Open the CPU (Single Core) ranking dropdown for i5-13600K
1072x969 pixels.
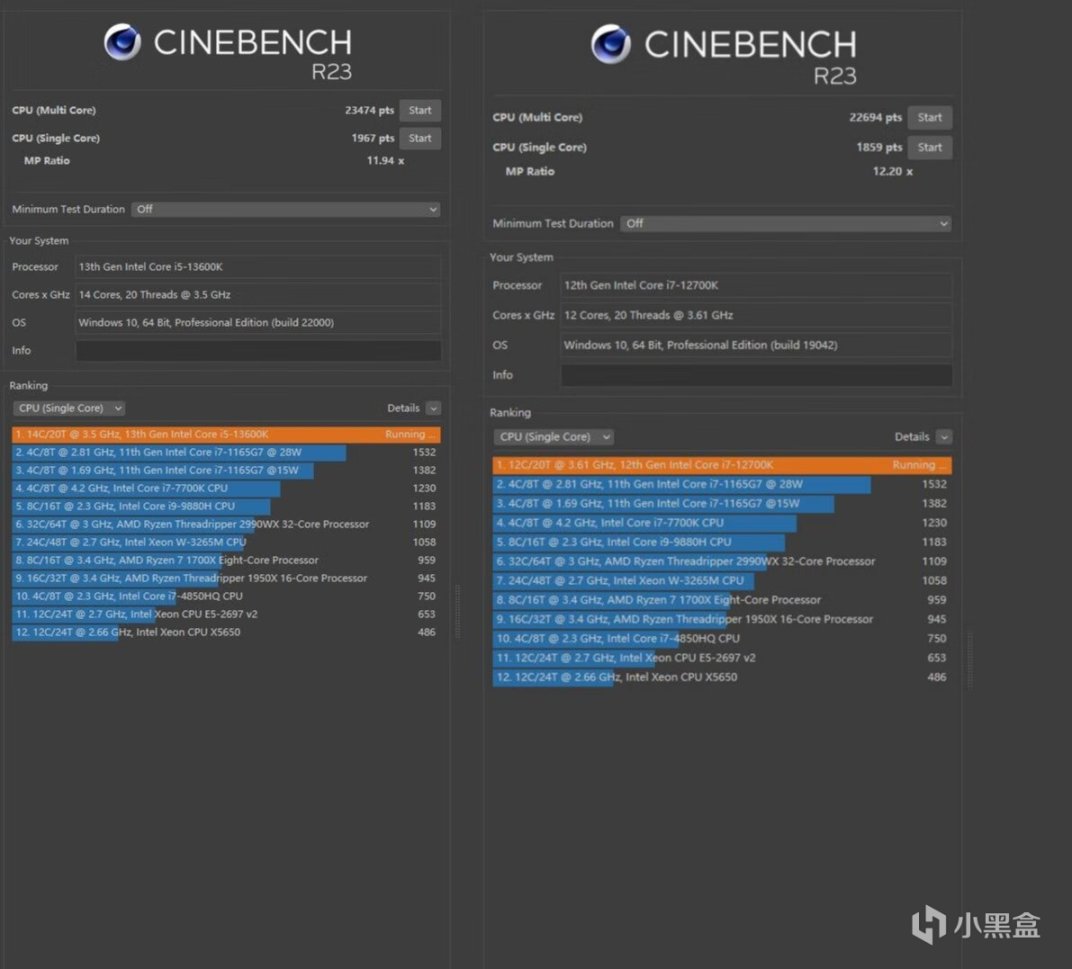[69, 408]
